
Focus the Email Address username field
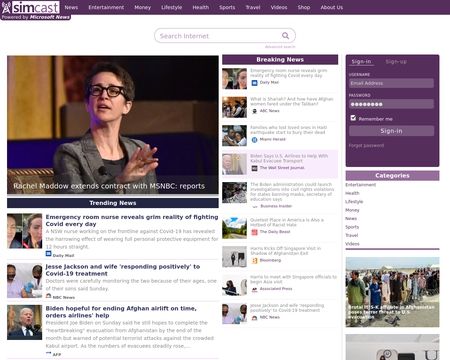391,83
